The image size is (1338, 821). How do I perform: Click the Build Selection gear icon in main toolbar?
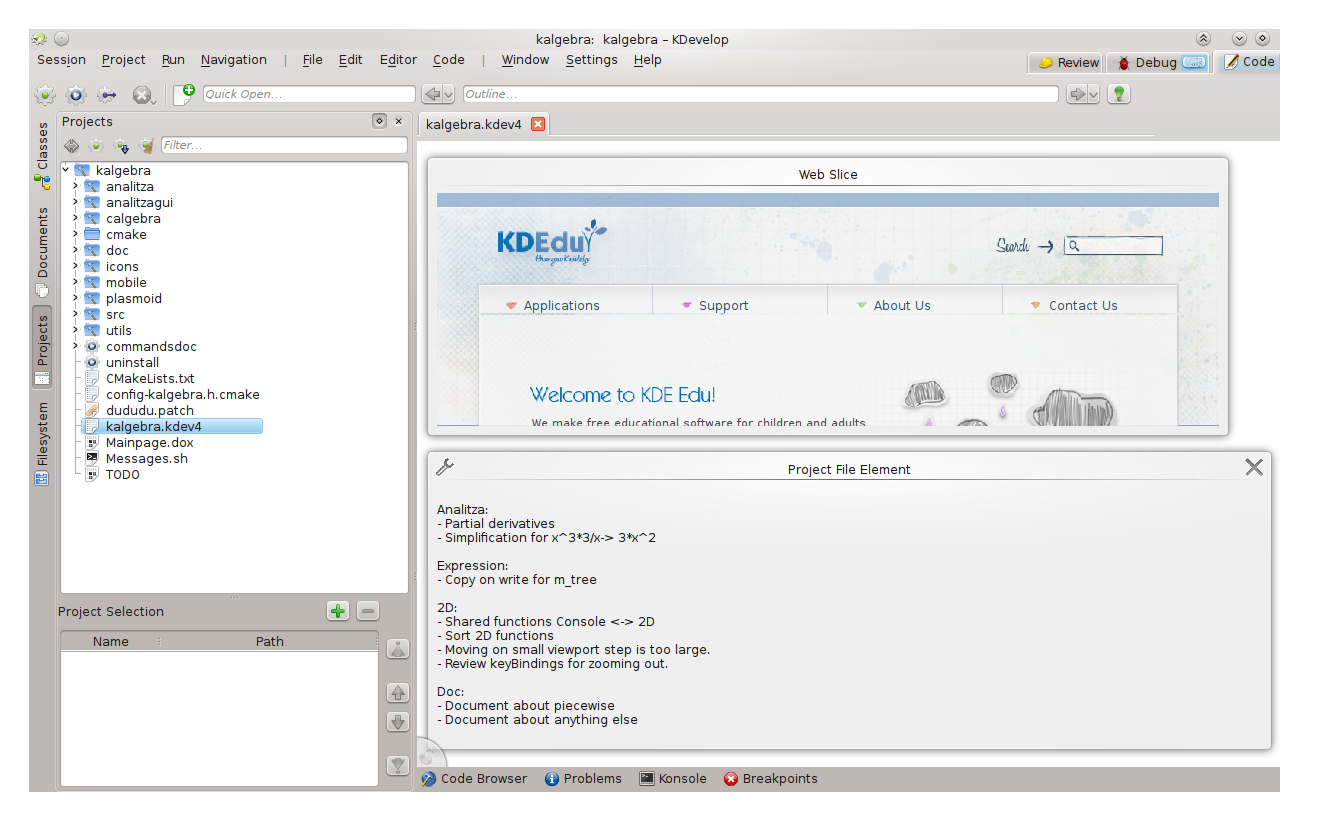pyautogui.click(x=45, y=95)
